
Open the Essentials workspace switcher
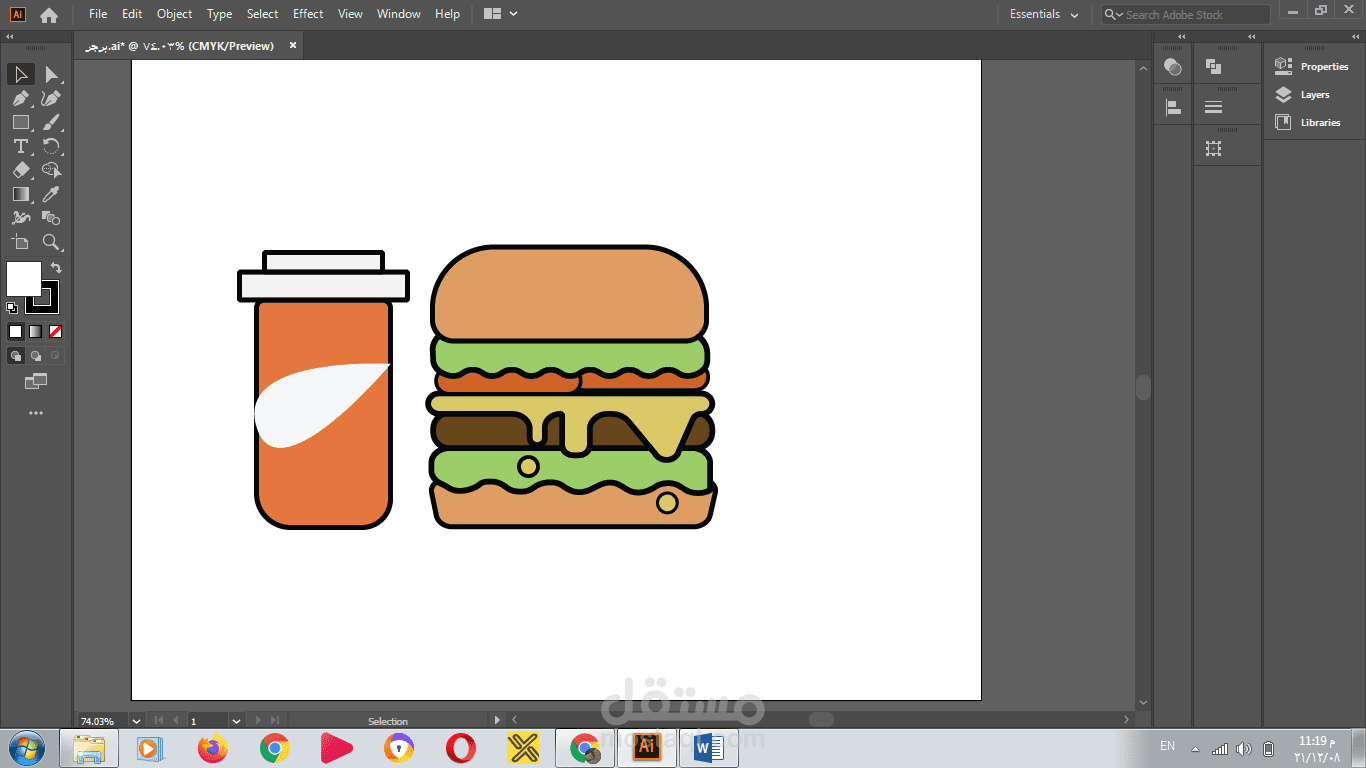tap(1044, 14)
